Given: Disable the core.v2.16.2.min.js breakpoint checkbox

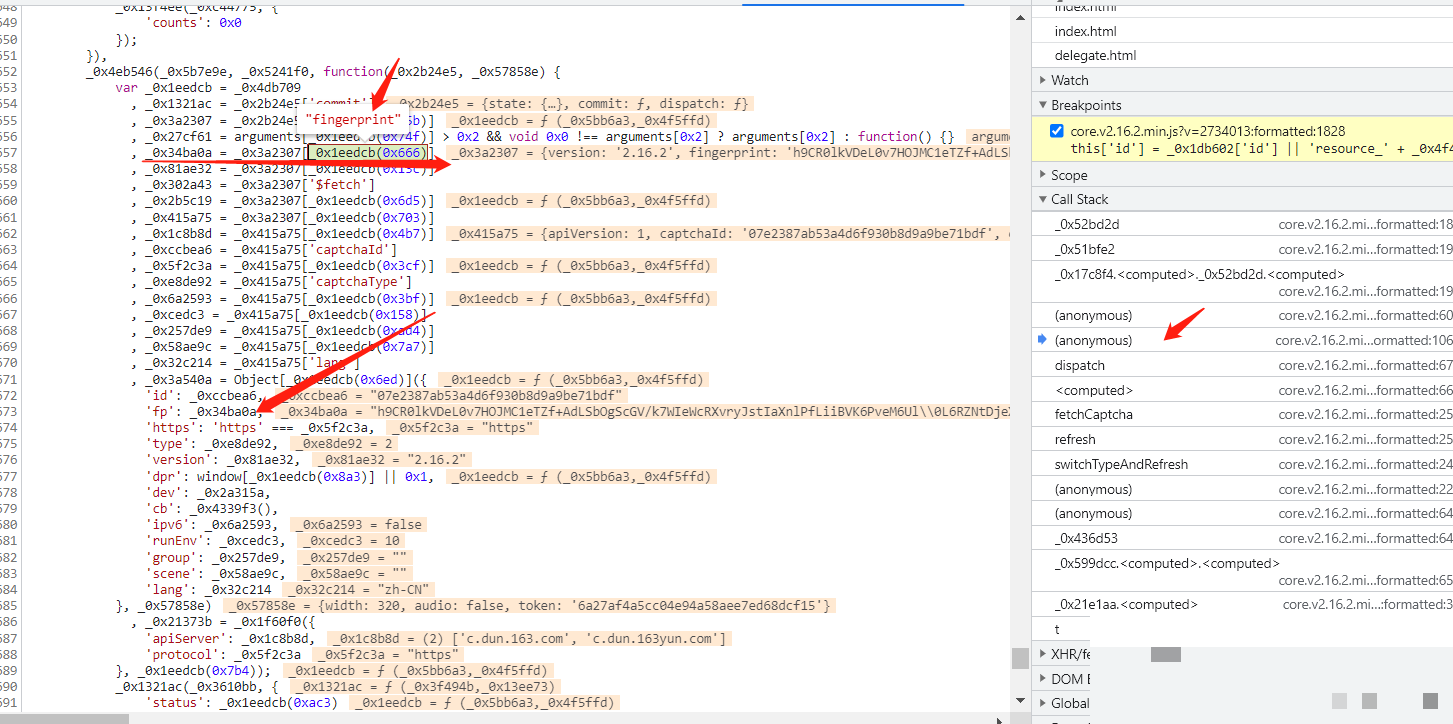Looking at the screenshot, I should click(x=1058, y=131).
